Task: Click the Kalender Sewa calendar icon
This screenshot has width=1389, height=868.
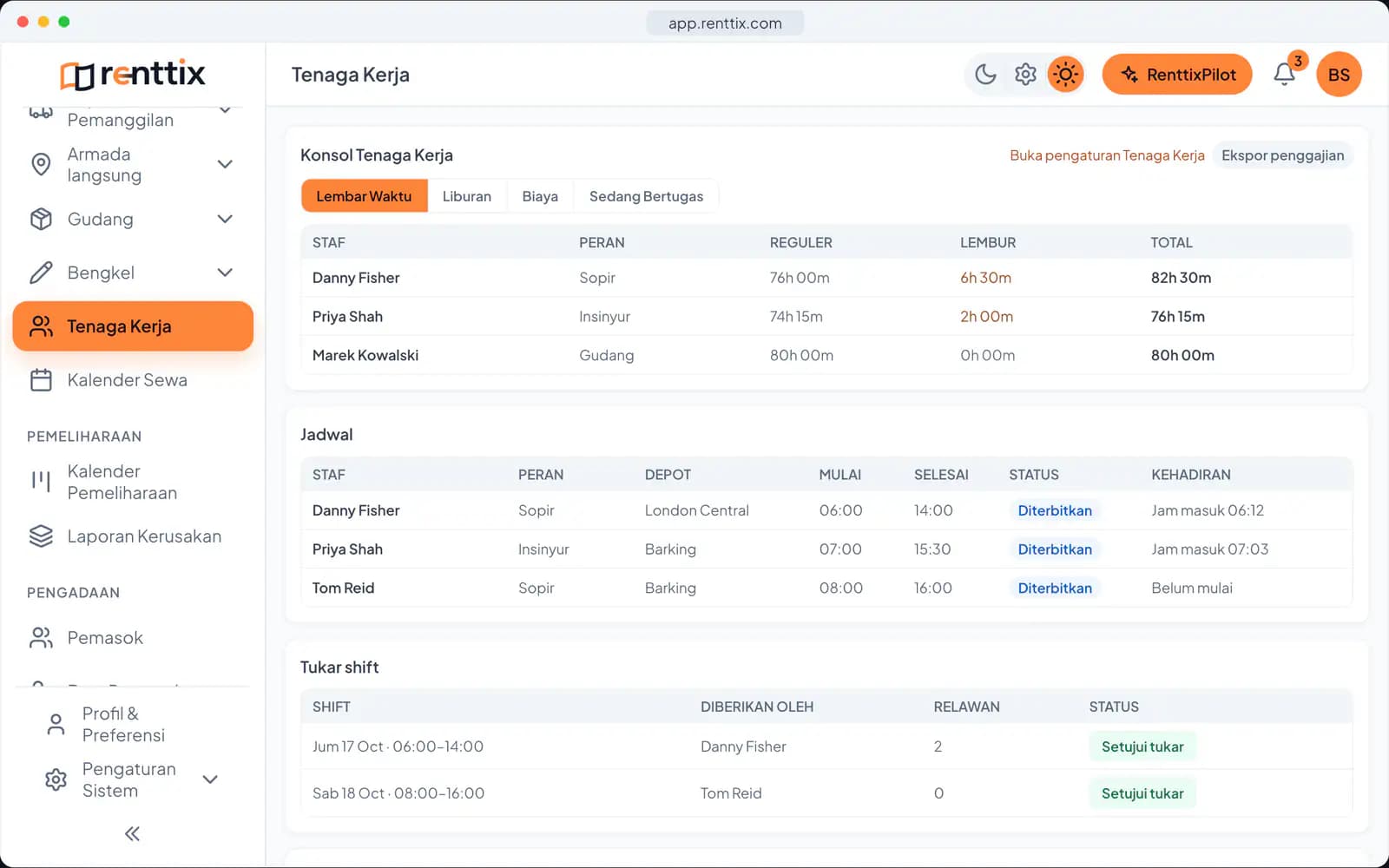Action: click(x=41, y=380)
